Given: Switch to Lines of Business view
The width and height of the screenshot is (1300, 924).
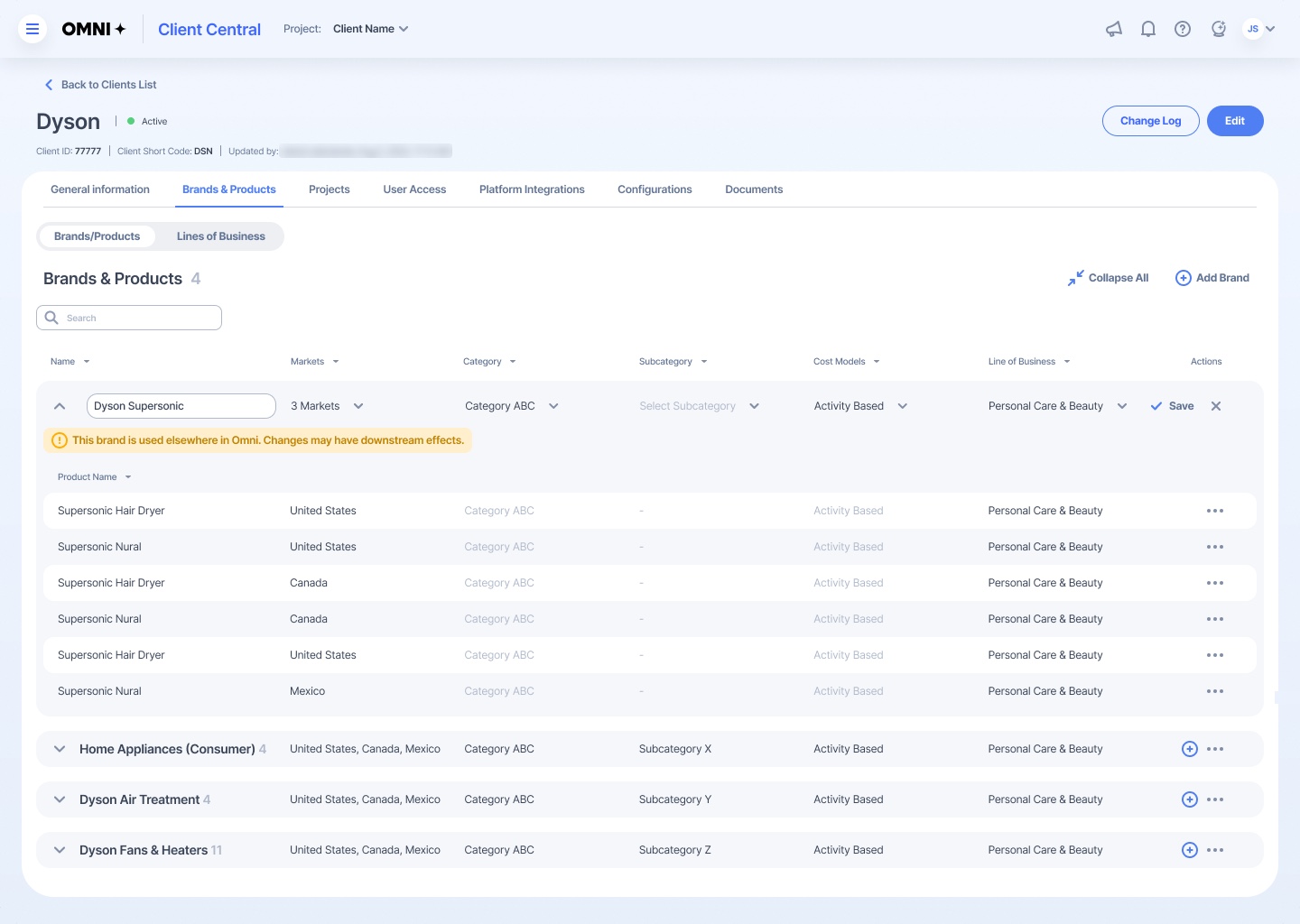Looking at the screenshot, I should click(x=221, y=236).
